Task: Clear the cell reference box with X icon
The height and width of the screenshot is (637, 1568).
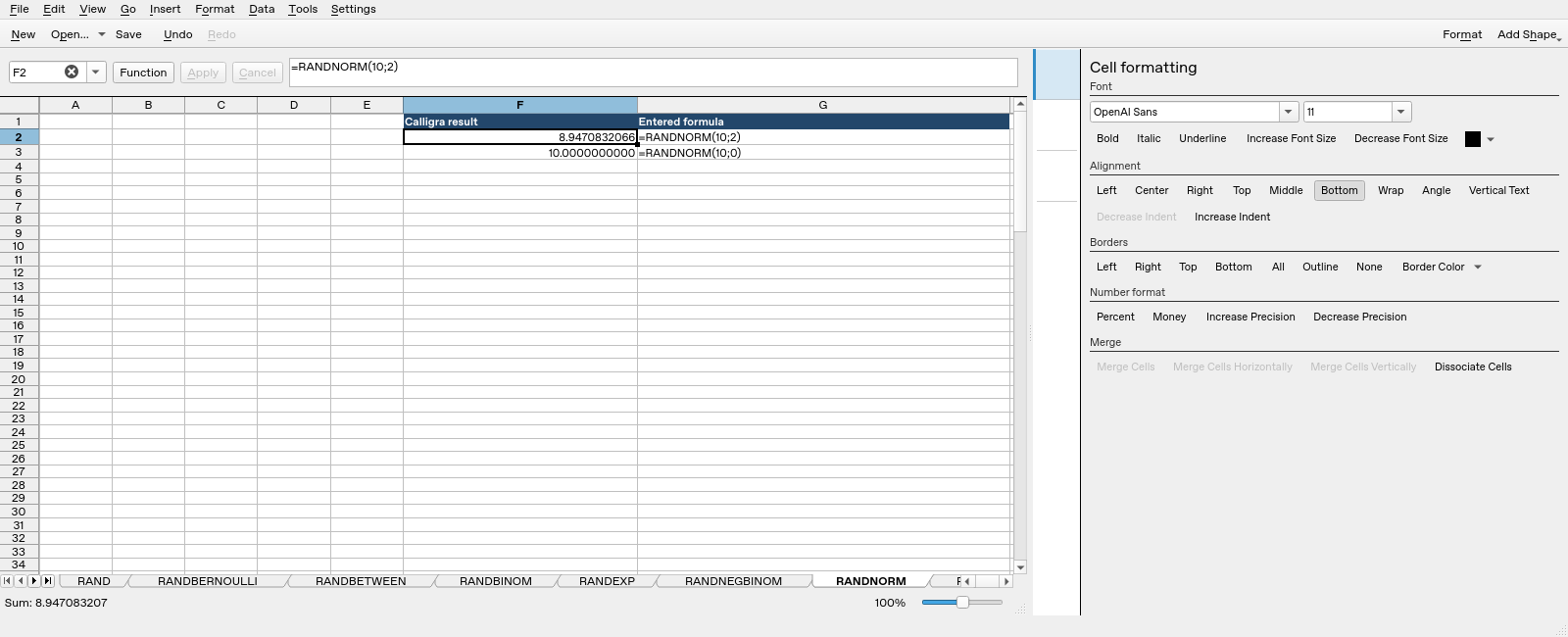Action: coord(72,72)
